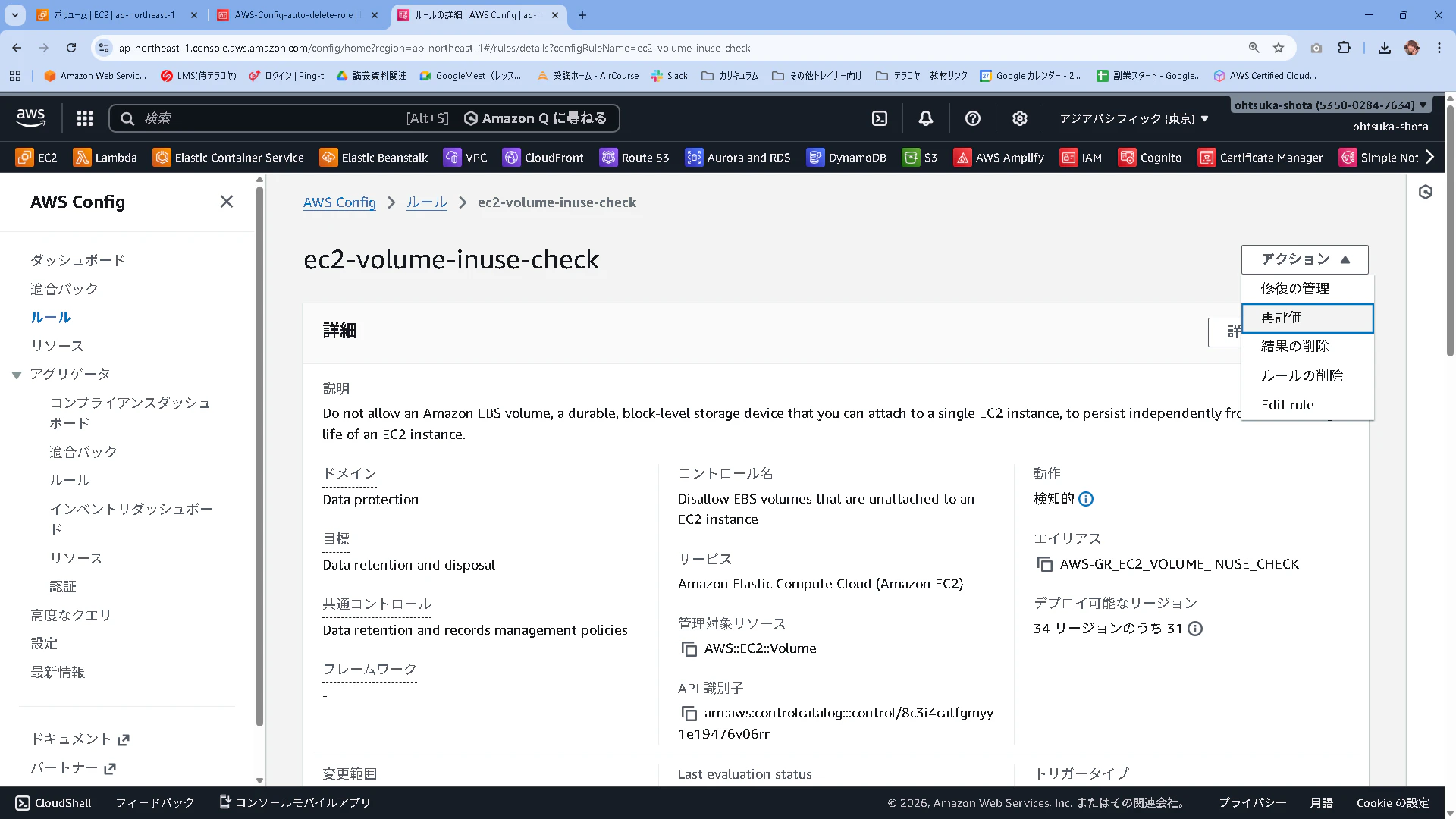
Task: Select 結果の削除 from the actions menu
Action: tap(1307, 347)
